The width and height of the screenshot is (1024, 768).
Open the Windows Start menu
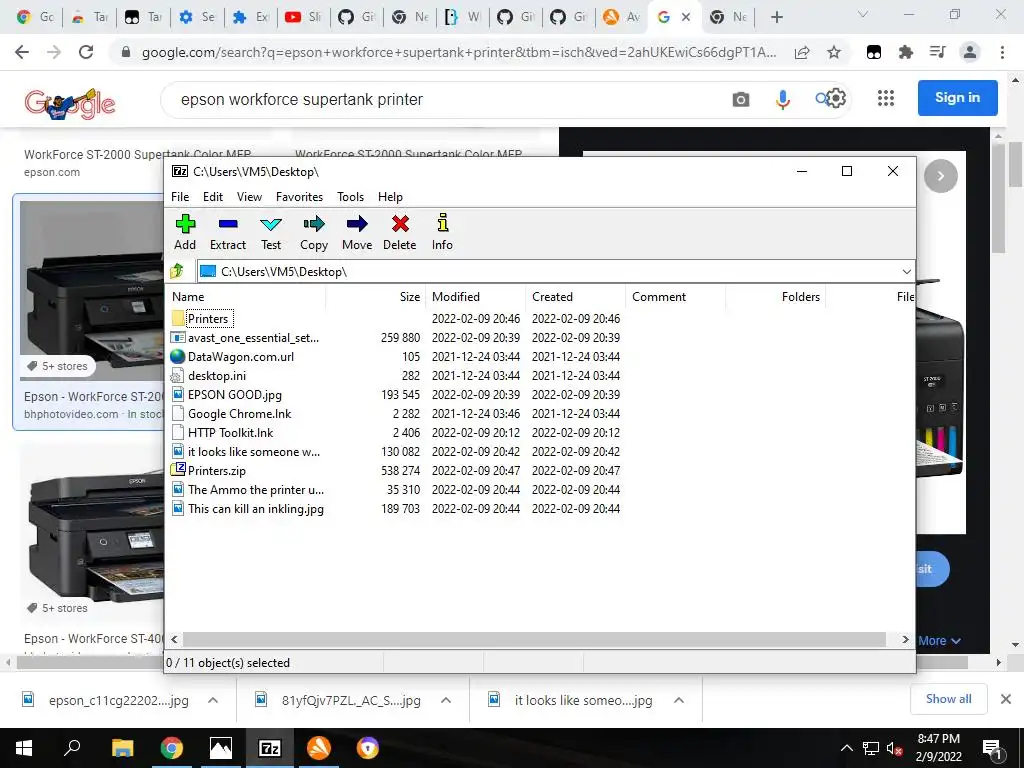coord(24,748)
